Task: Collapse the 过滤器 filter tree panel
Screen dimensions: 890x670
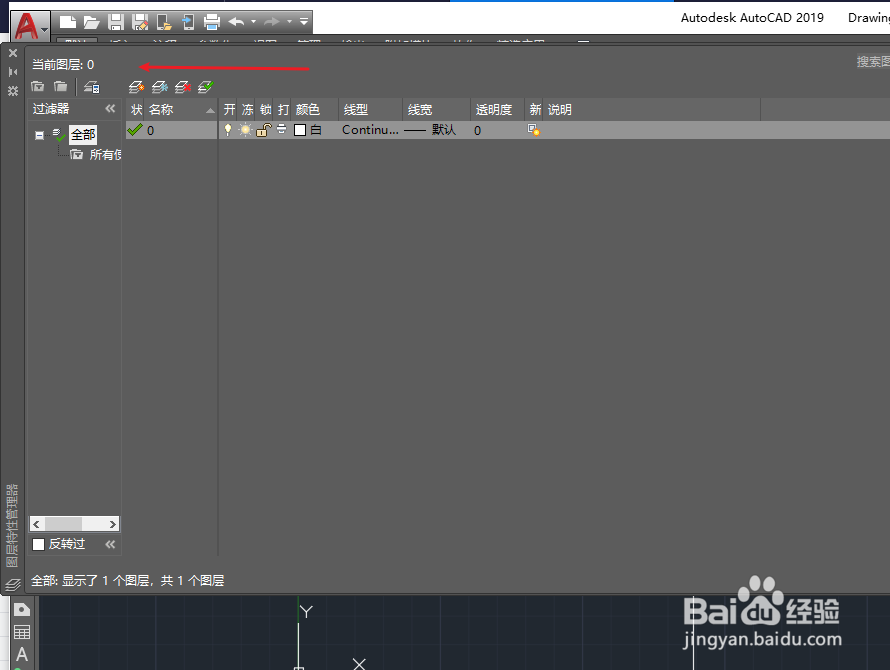Action: pyautogui.click(x=110, y=108)
